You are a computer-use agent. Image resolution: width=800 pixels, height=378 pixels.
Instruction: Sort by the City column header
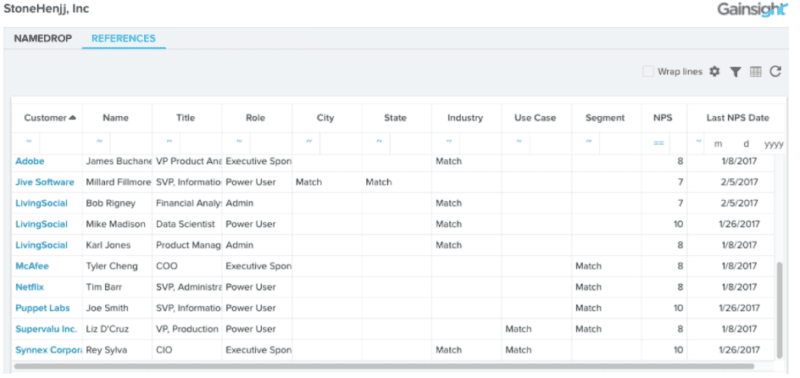pos(326,118)
